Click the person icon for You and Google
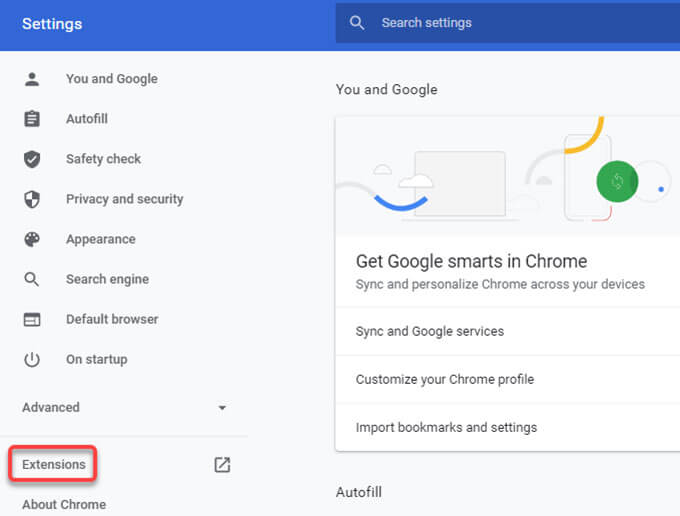This screenshot has width=680, height=516. [32, 79]
